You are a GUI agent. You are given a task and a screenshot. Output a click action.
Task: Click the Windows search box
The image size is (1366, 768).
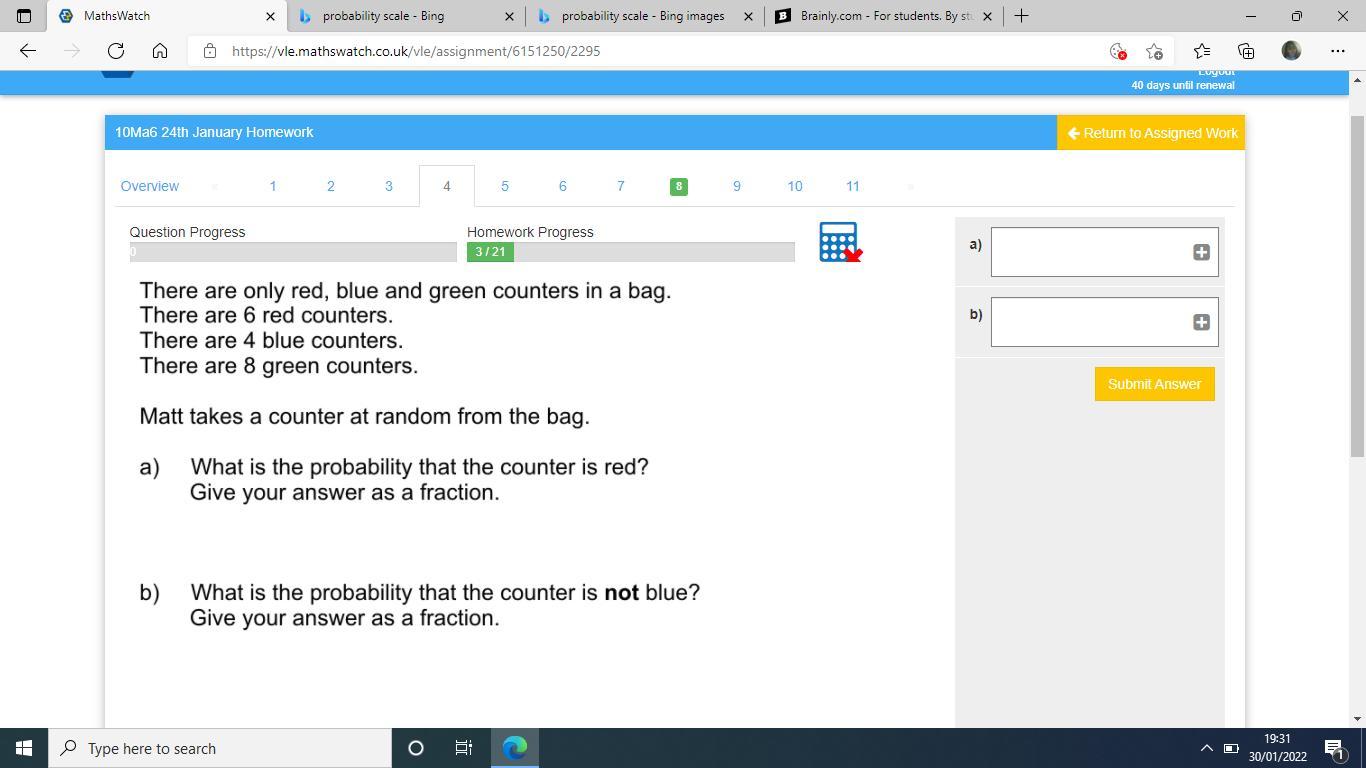[x=220, y=748]
